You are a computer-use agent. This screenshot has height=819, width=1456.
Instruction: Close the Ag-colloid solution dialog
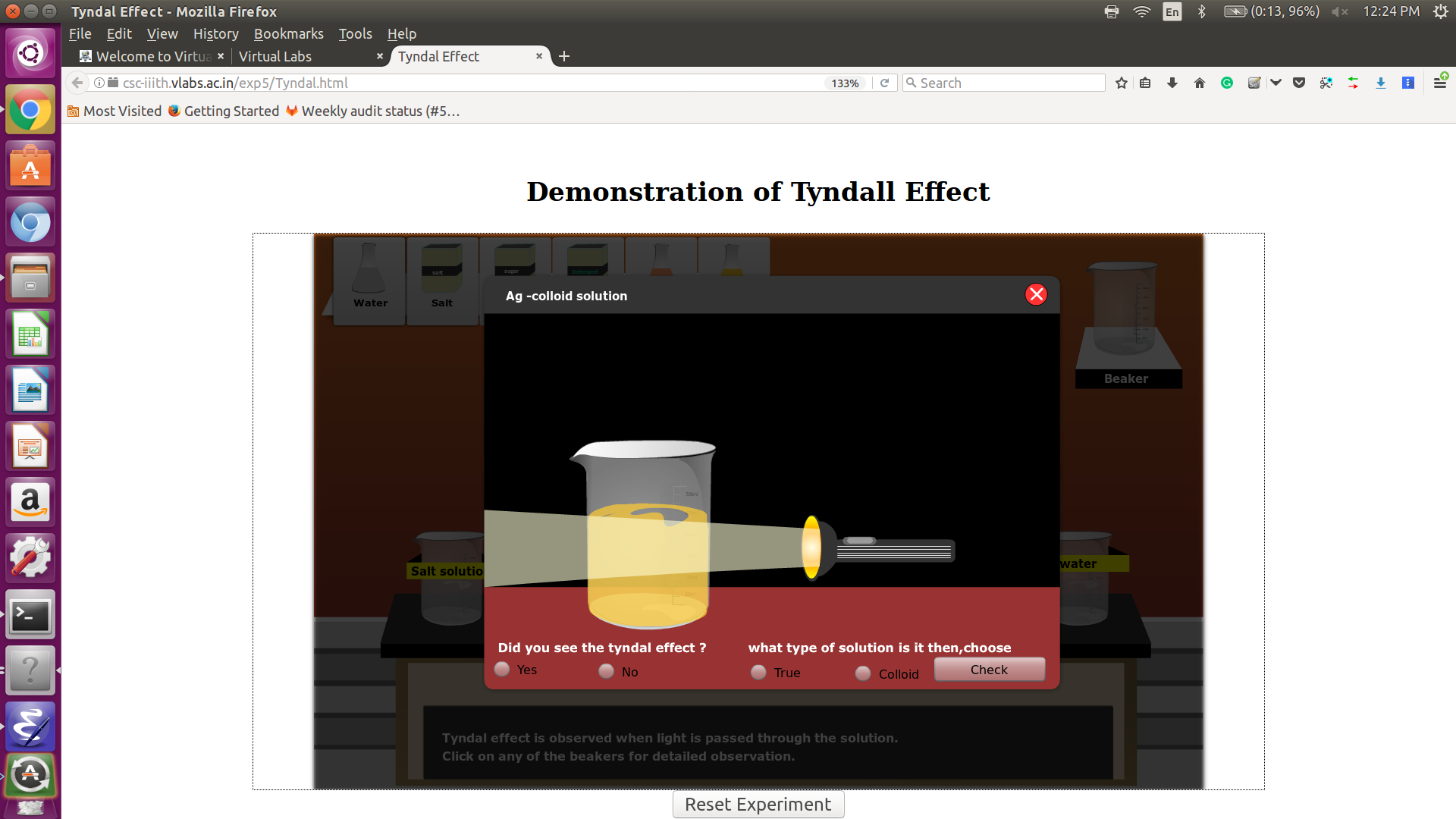coord(1036,294)
